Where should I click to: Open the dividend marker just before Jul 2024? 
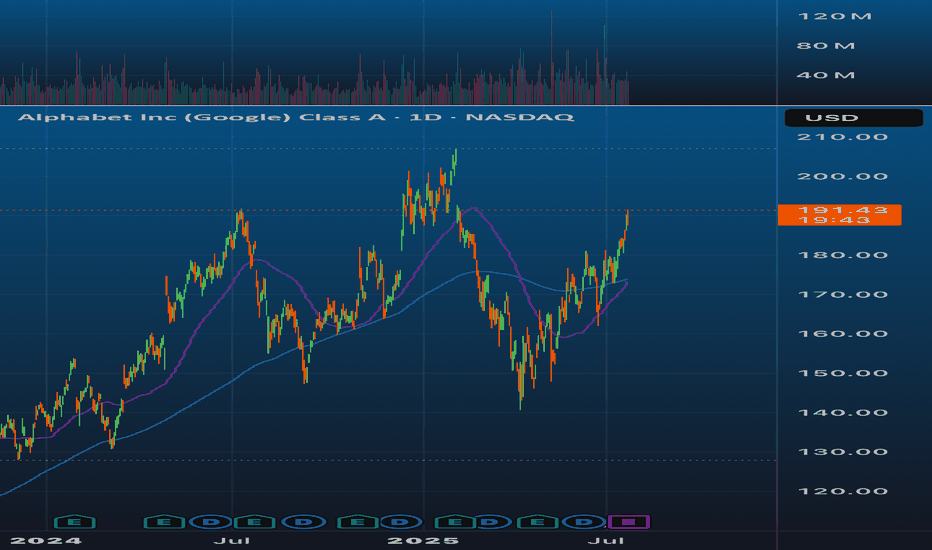click(210, 522)
